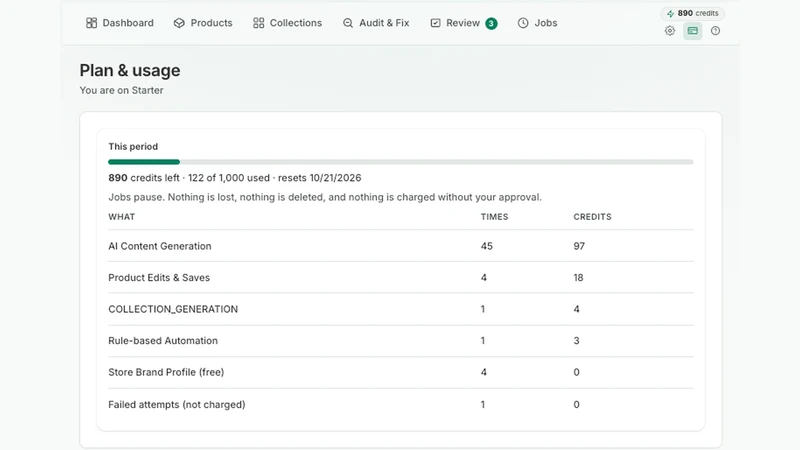This screenshot has height=450, width=800.
Task: Open the Review tab
Action: click(x=463, y=23)
